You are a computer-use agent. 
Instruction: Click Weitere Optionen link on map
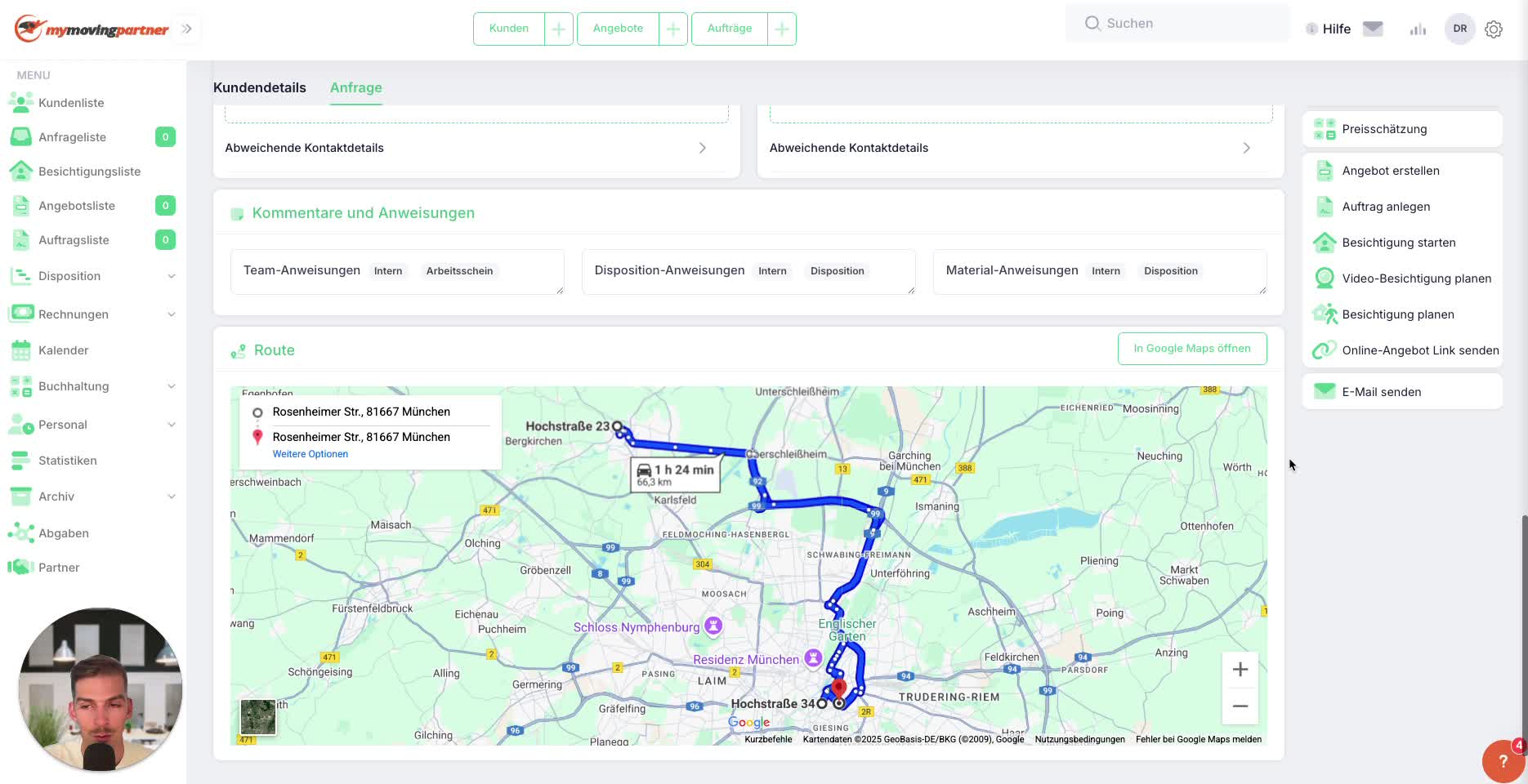click(x=311, y=454)
